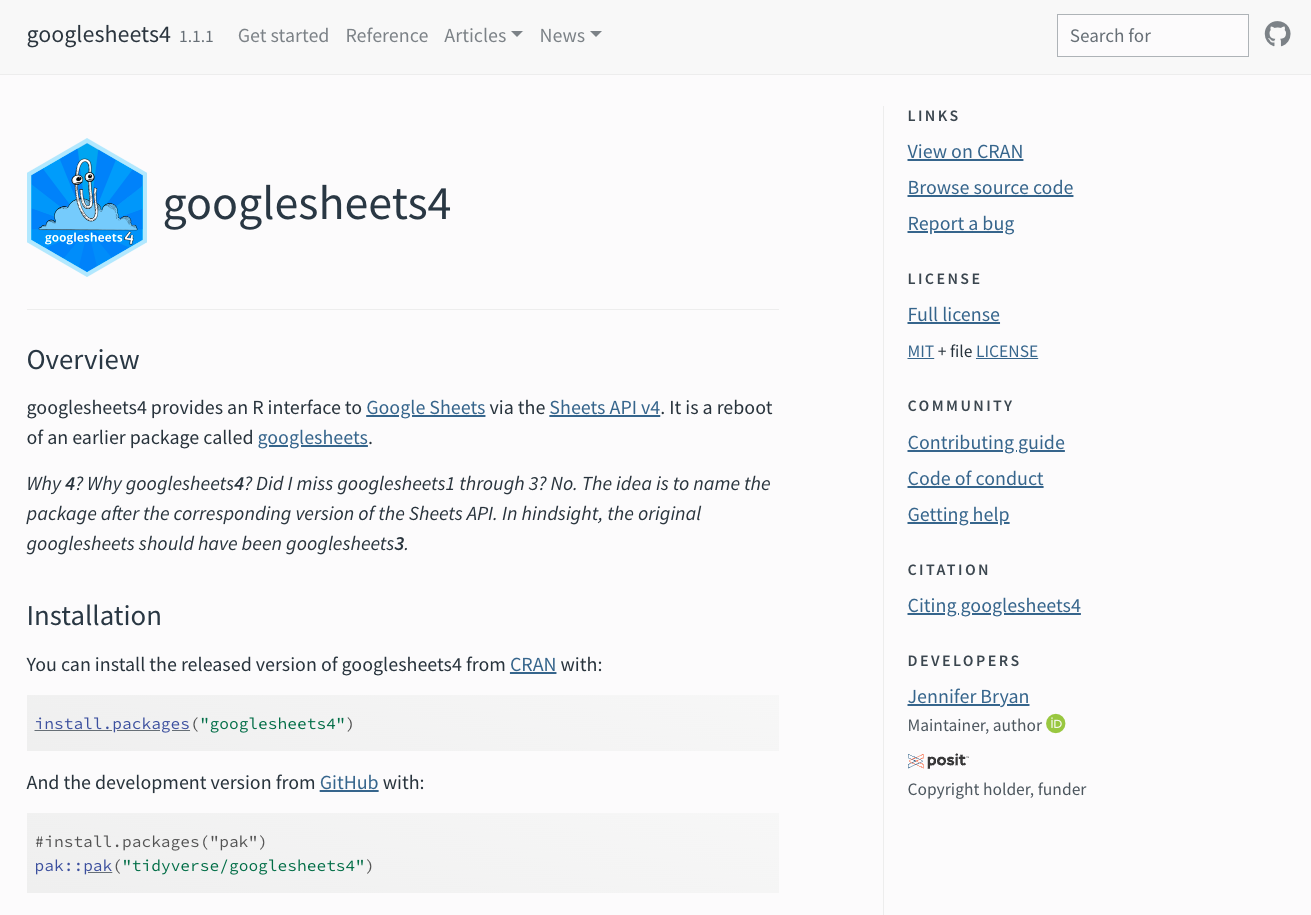
Task: Open the Get started page
Action: [283, 35]
